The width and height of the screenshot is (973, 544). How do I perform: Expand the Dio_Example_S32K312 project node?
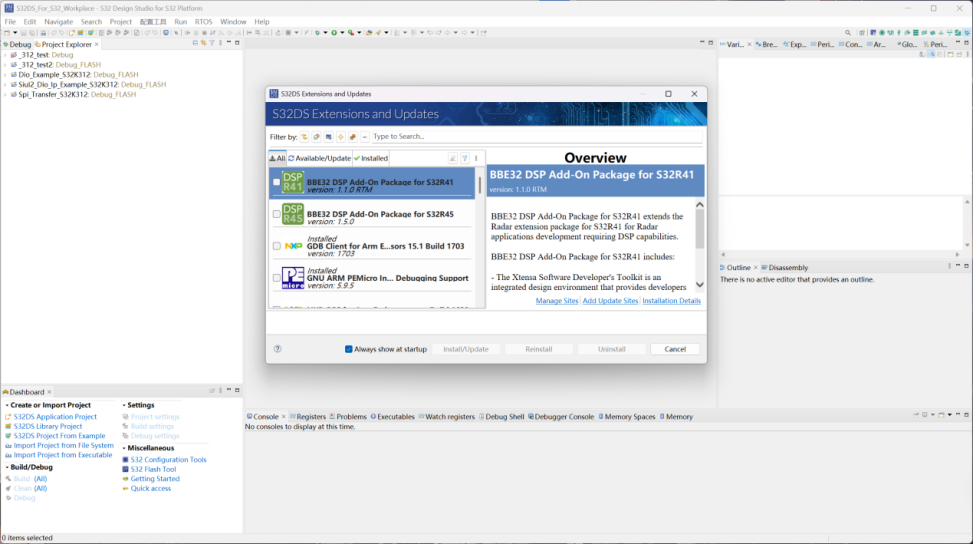tap(6, 74)
